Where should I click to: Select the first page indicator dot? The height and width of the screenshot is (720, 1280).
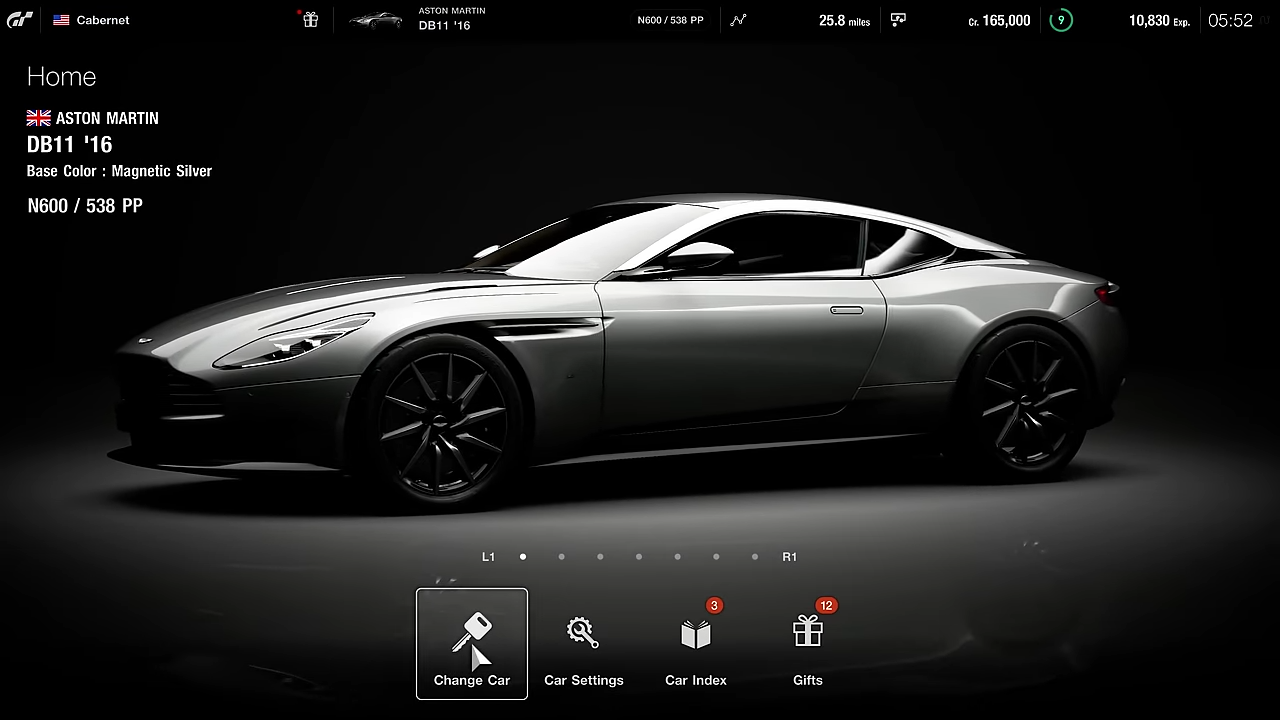point(523,557)
